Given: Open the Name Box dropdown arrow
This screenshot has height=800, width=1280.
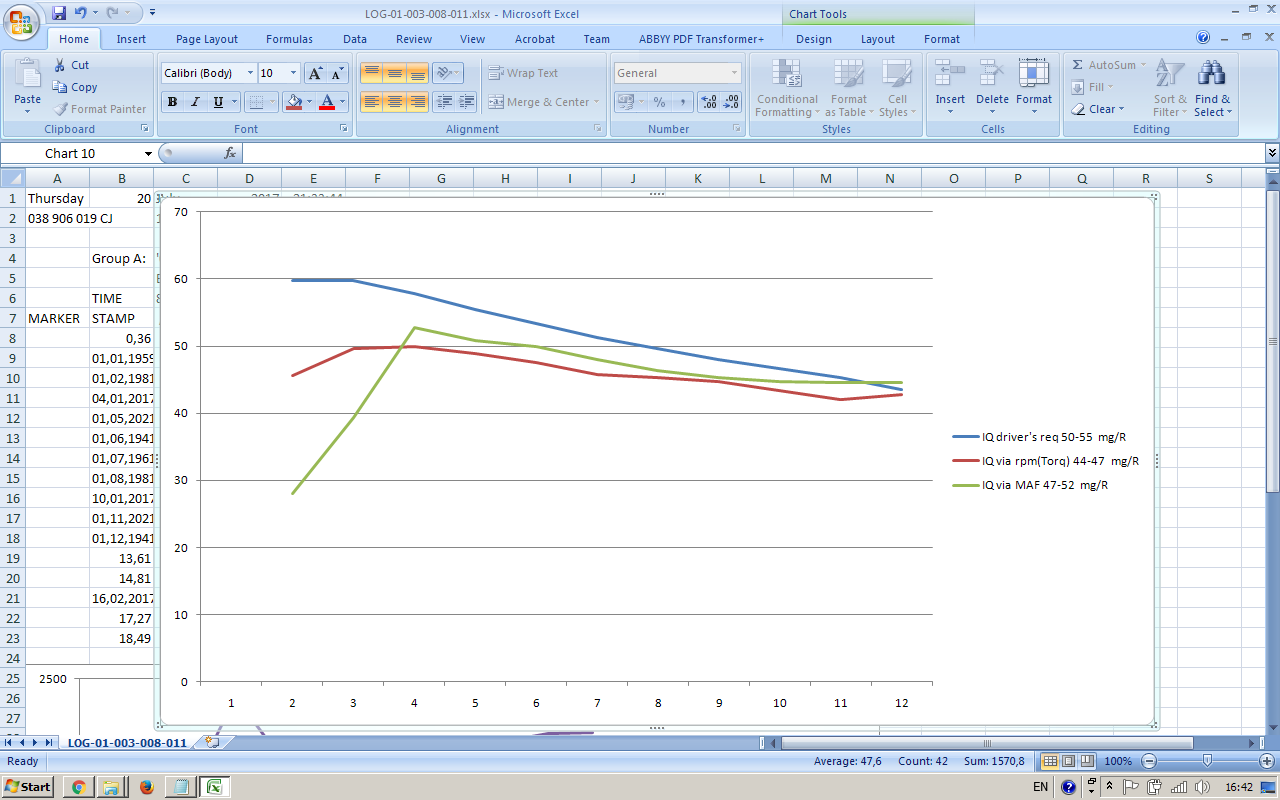Looking at the screenshot, I should click(x=148, y=154).
